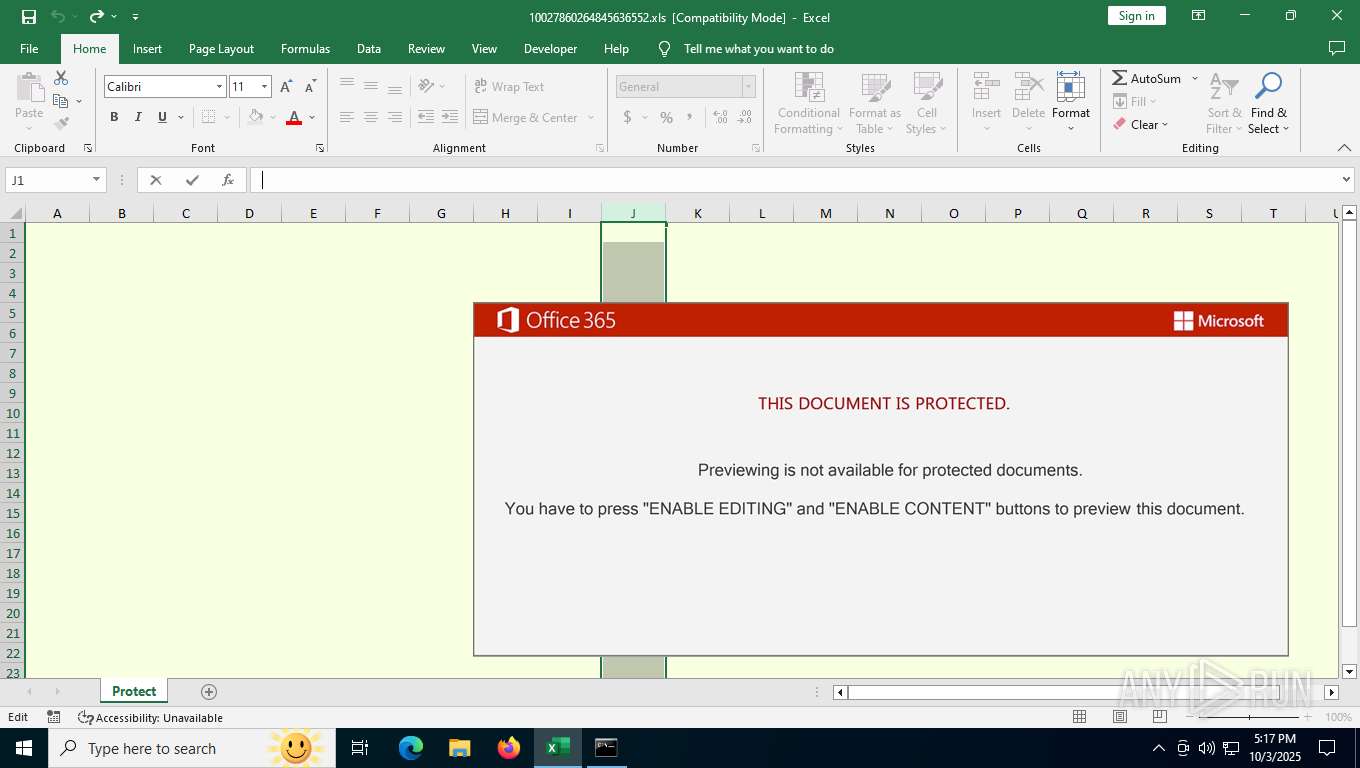
Task: Switch to the Developer tab
Action: pos(550,48)
